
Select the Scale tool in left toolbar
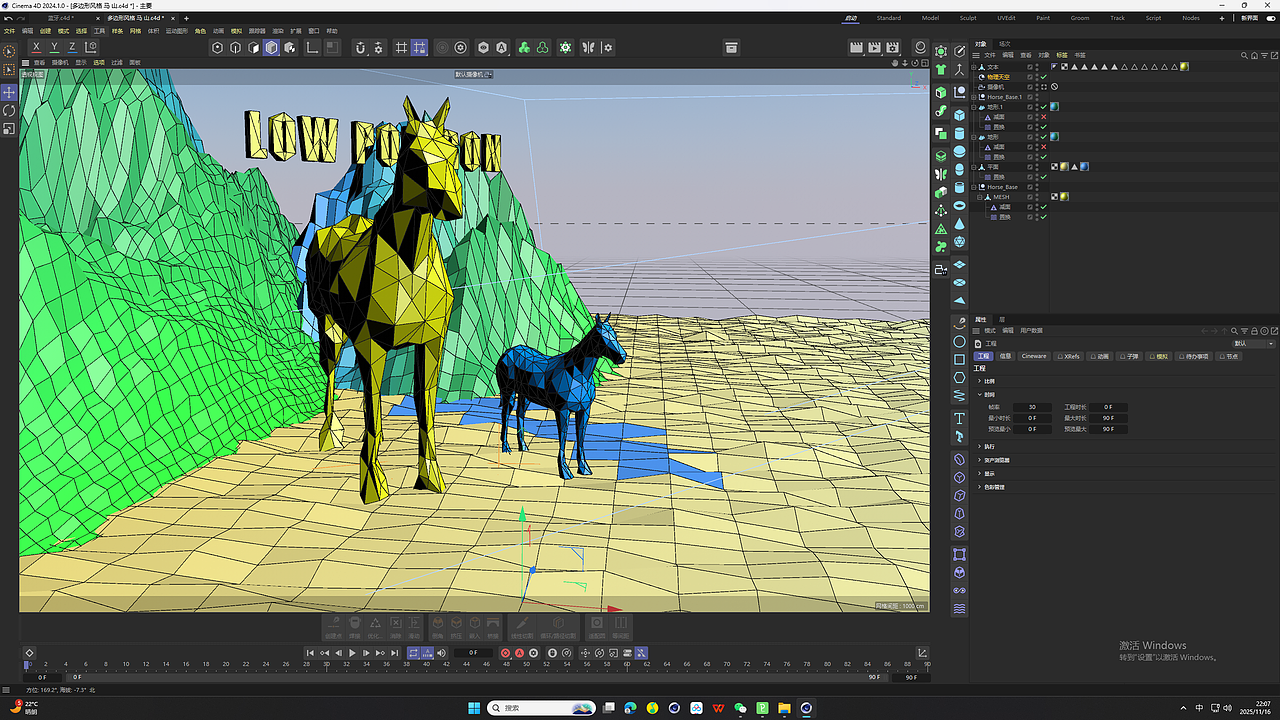pos(10,128)
